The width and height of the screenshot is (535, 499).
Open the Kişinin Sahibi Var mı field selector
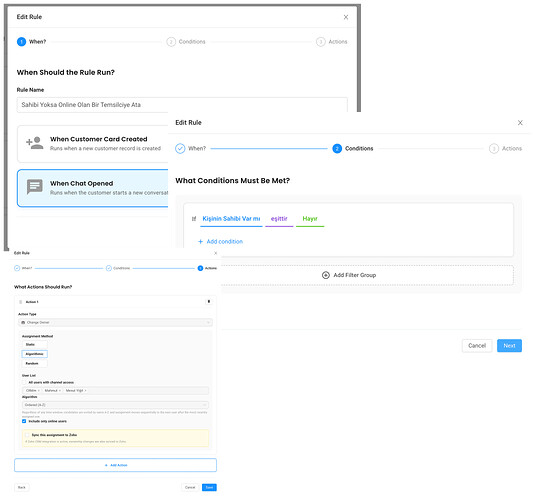(231, 219)
